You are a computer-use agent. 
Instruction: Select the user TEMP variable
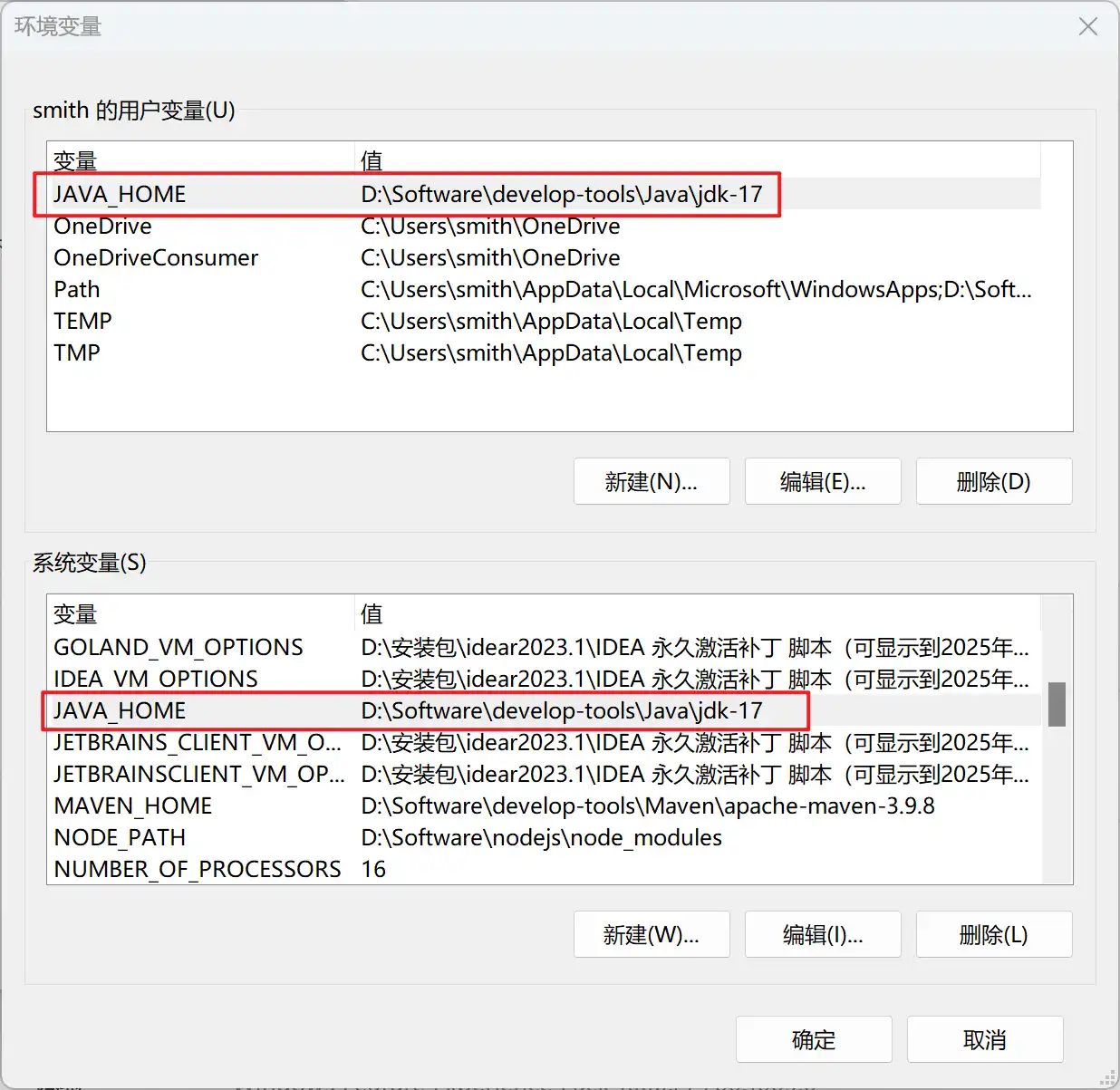(x=544, y=321)
